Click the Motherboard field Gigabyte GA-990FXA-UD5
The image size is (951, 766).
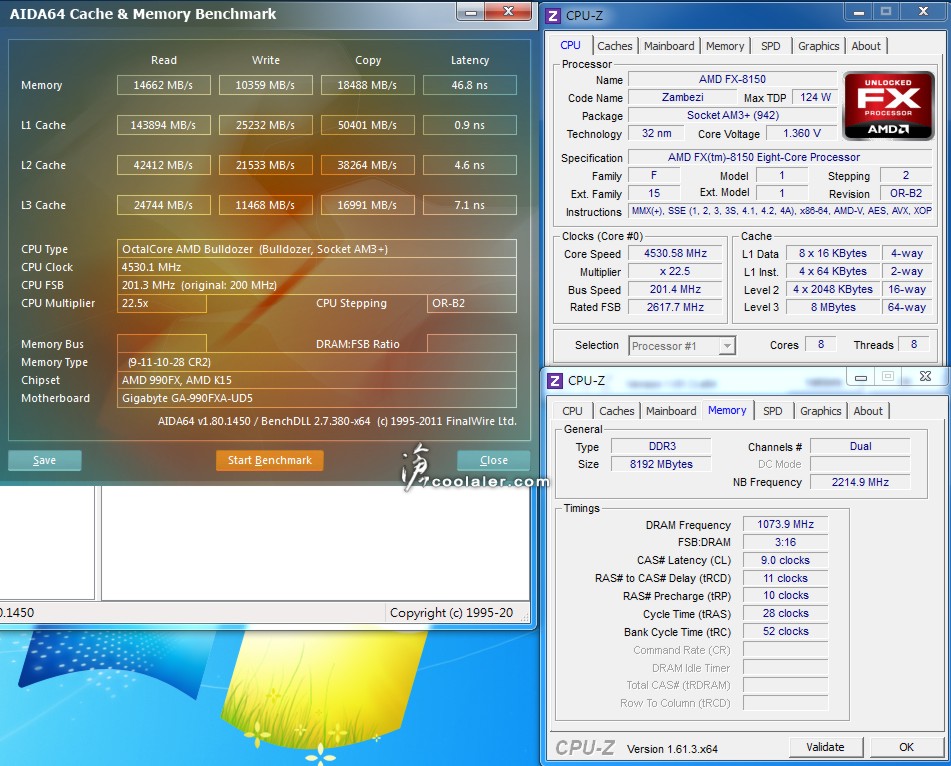tap(317, 398)
